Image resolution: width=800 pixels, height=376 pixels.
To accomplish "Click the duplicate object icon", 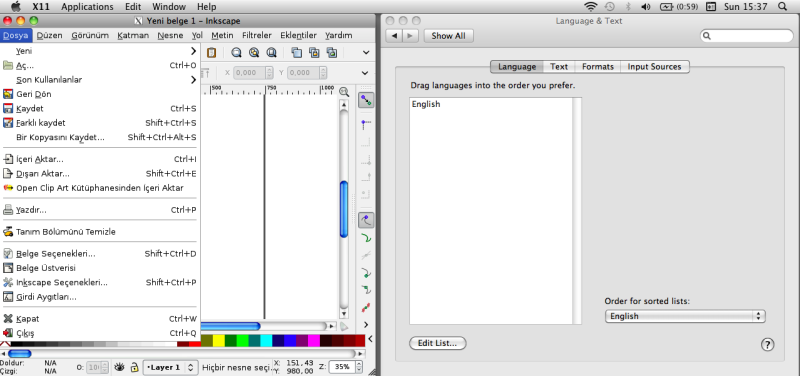I will click(x=296, y=52).
